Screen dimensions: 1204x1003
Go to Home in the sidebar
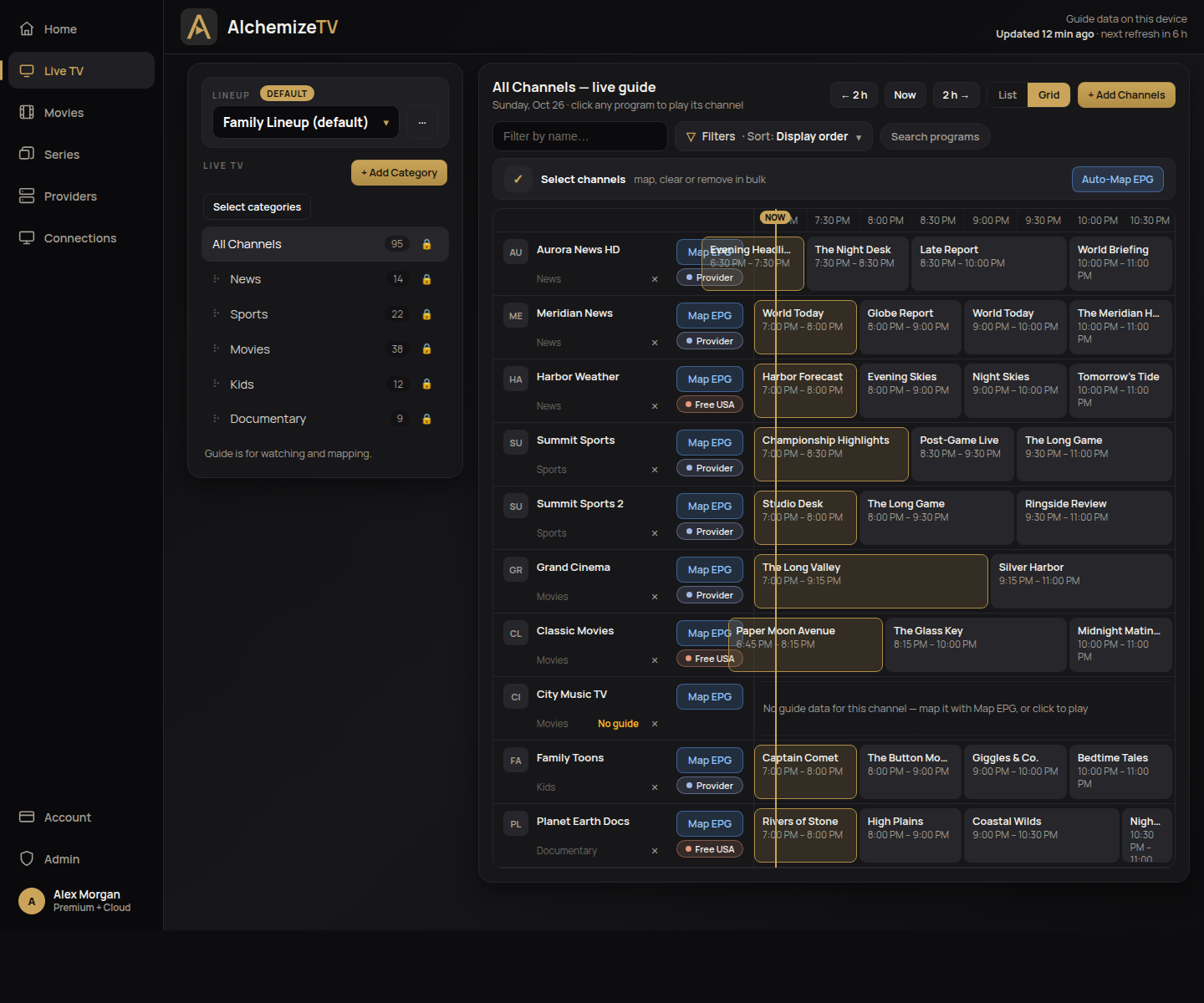click(81, 29)
